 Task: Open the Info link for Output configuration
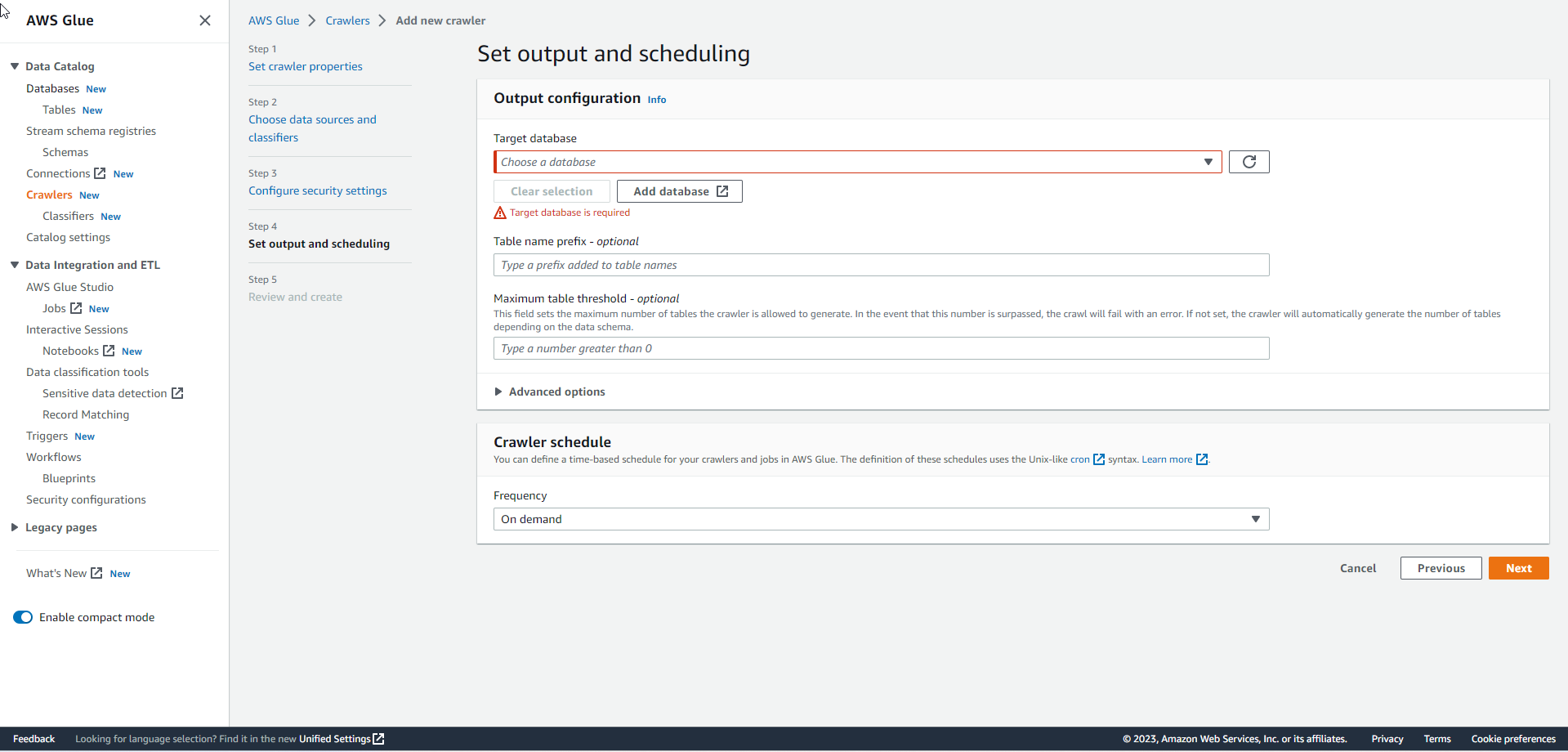pyautogui.click(x=657, y=100)
